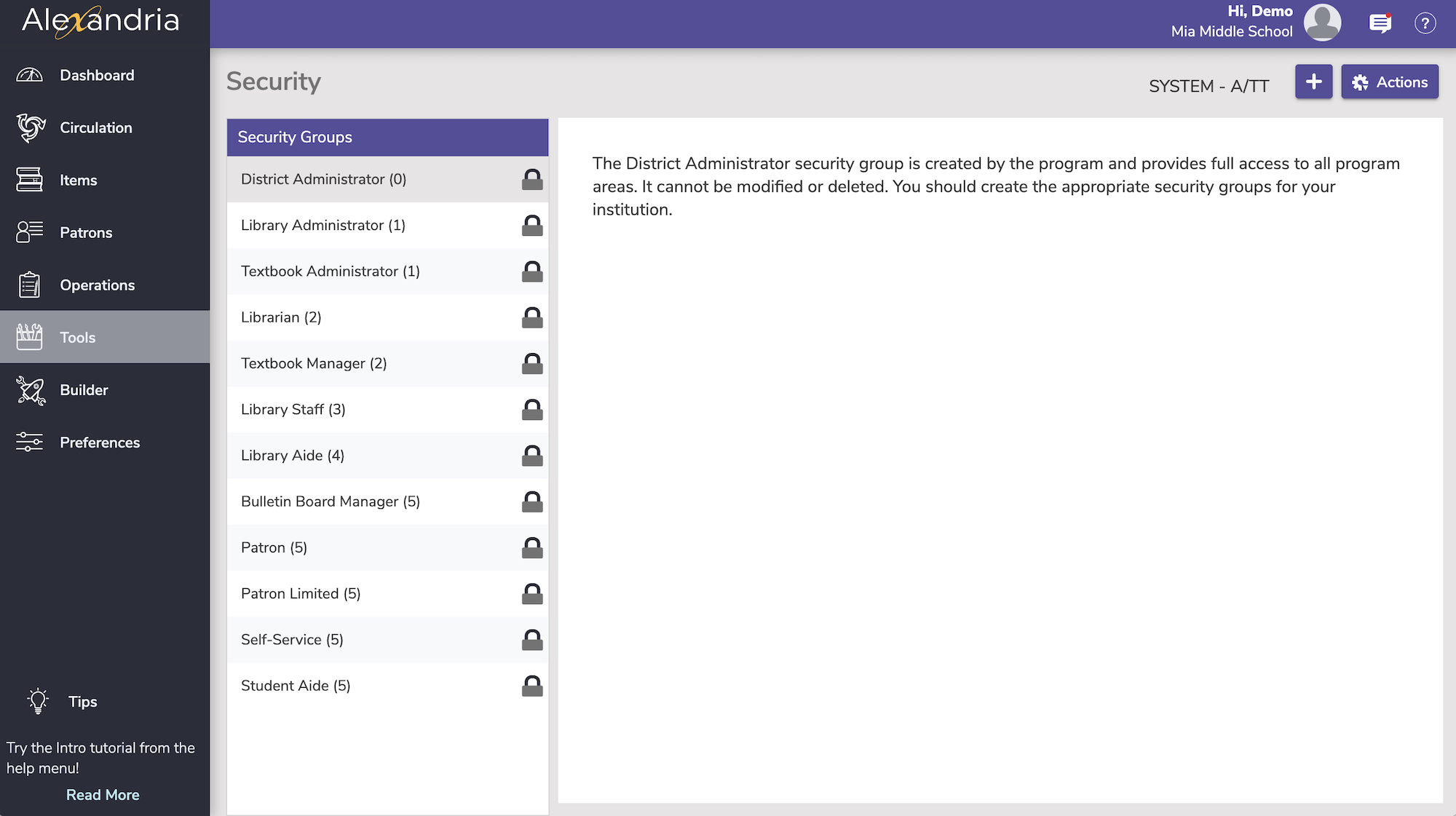Click the help question mark icon
The image size is (1456, 816).
click(1425, 23)
